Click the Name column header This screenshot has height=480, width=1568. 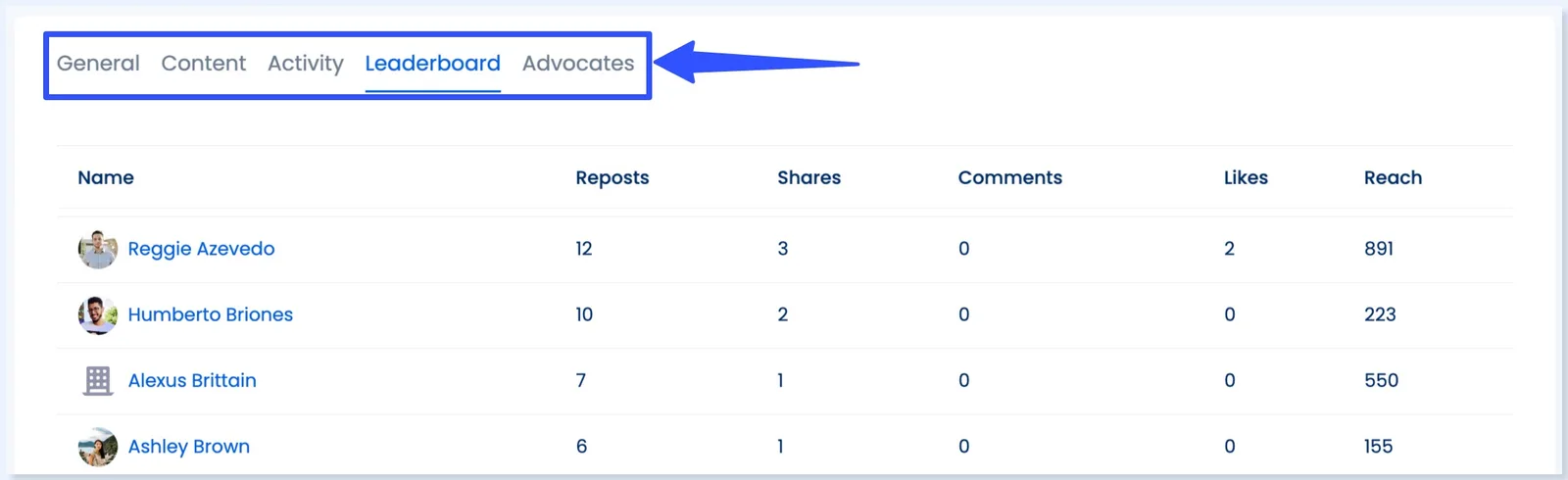[106, 177]
